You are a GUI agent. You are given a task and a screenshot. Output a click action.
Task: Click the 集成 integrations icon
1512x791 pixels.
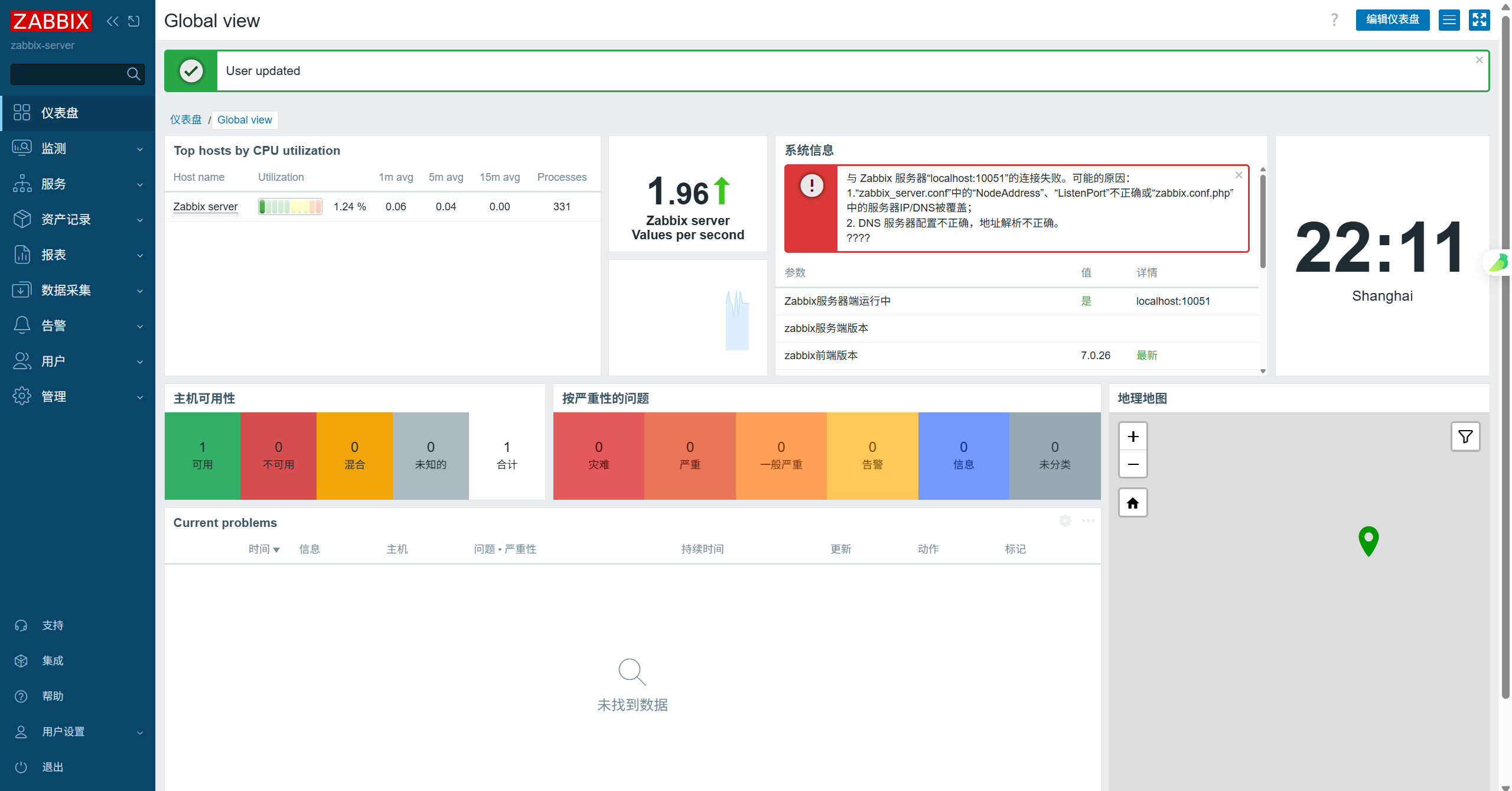point(21,660)
